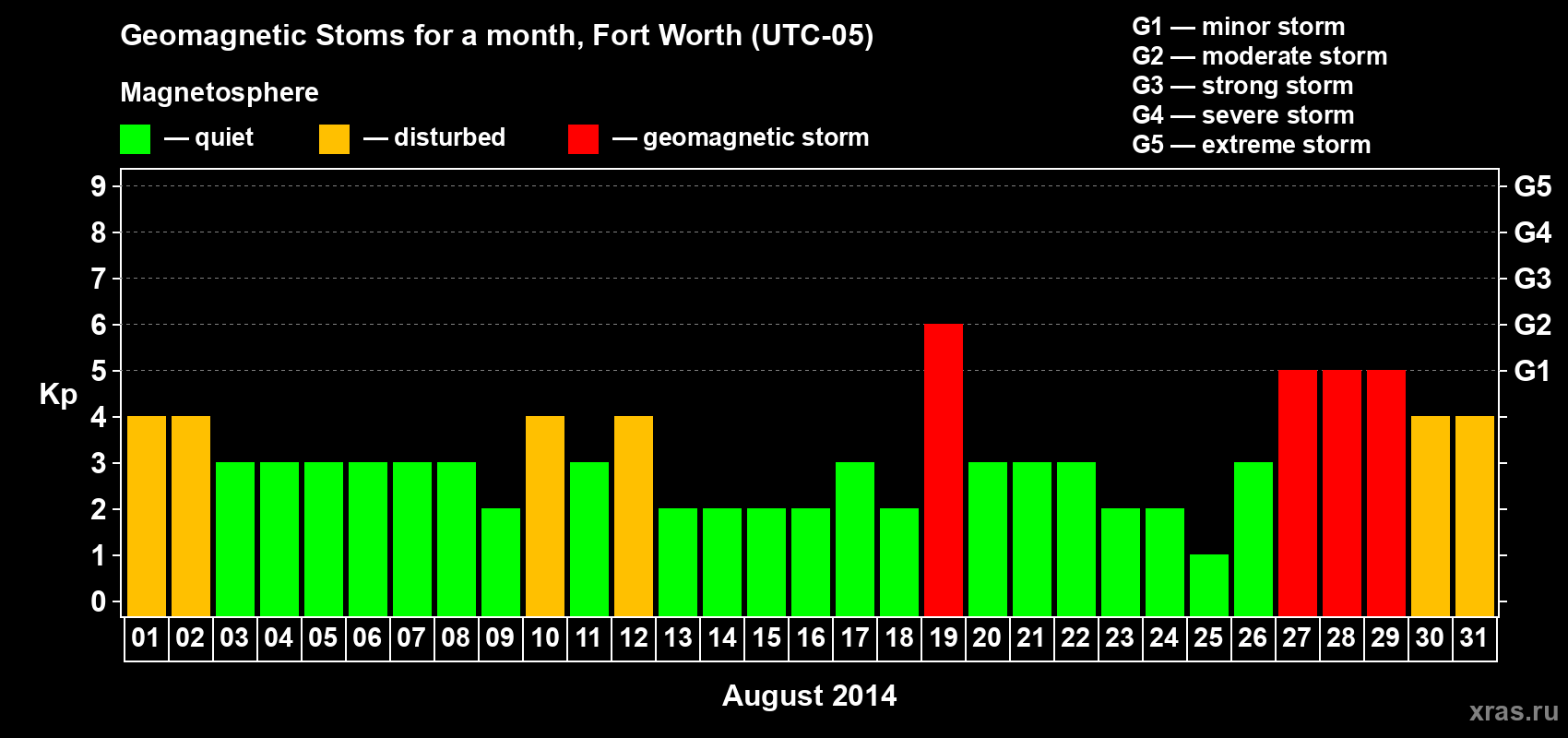Click the Kp value "9" on the left axis

pyautogui.click(x=99, y=186)
